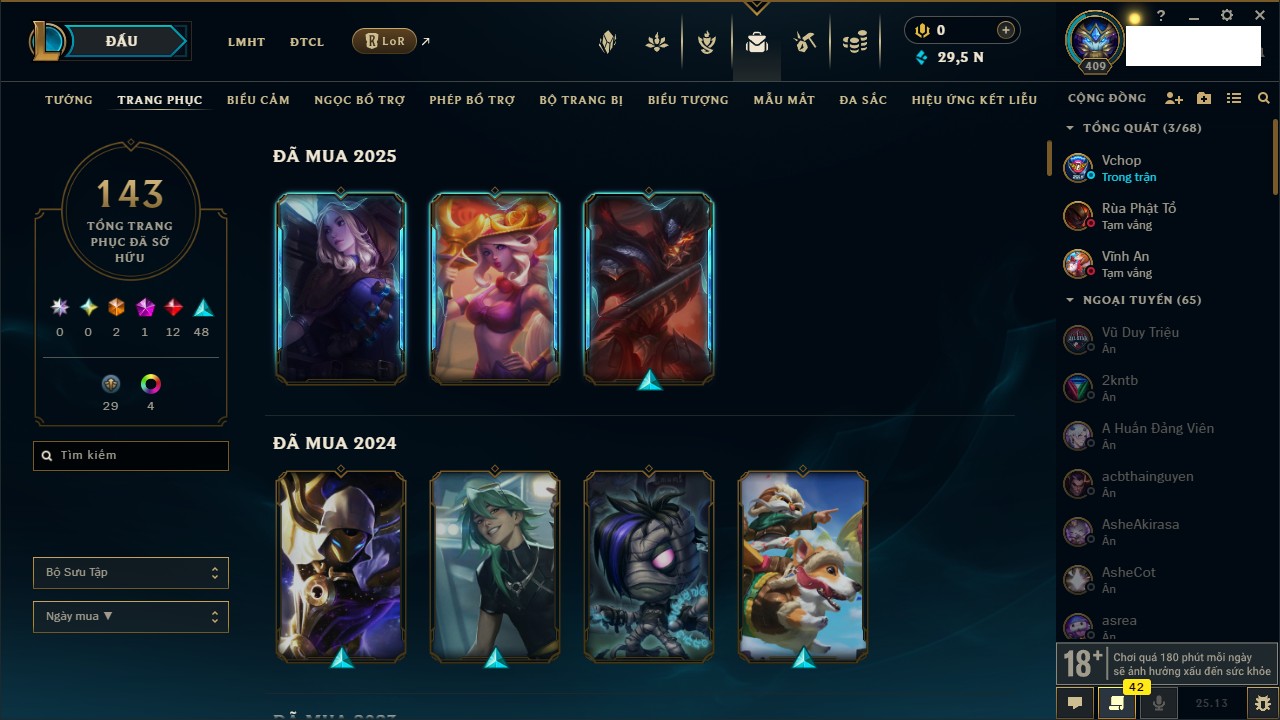The height and width of the screenshot is (720, 1280).
Task: Click the plus button to buy RP
Action: pos(1006,30)
